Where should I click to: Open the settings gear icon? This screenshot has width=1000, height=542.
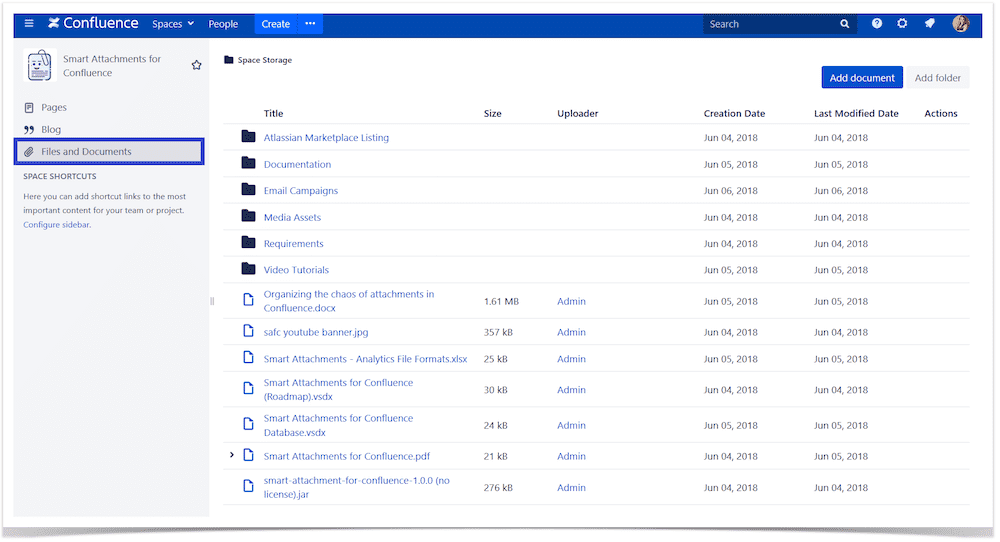[902, 24]
